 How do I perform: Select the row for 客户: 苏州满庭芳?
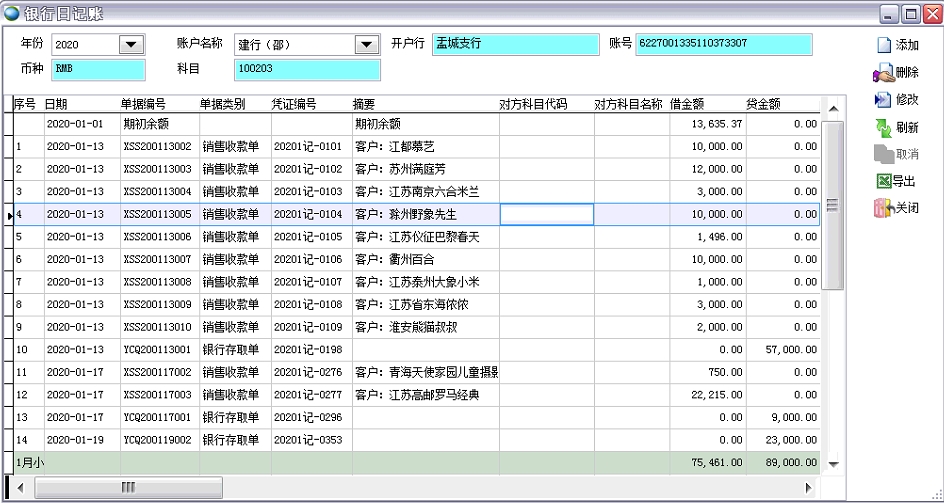point(400,169)
